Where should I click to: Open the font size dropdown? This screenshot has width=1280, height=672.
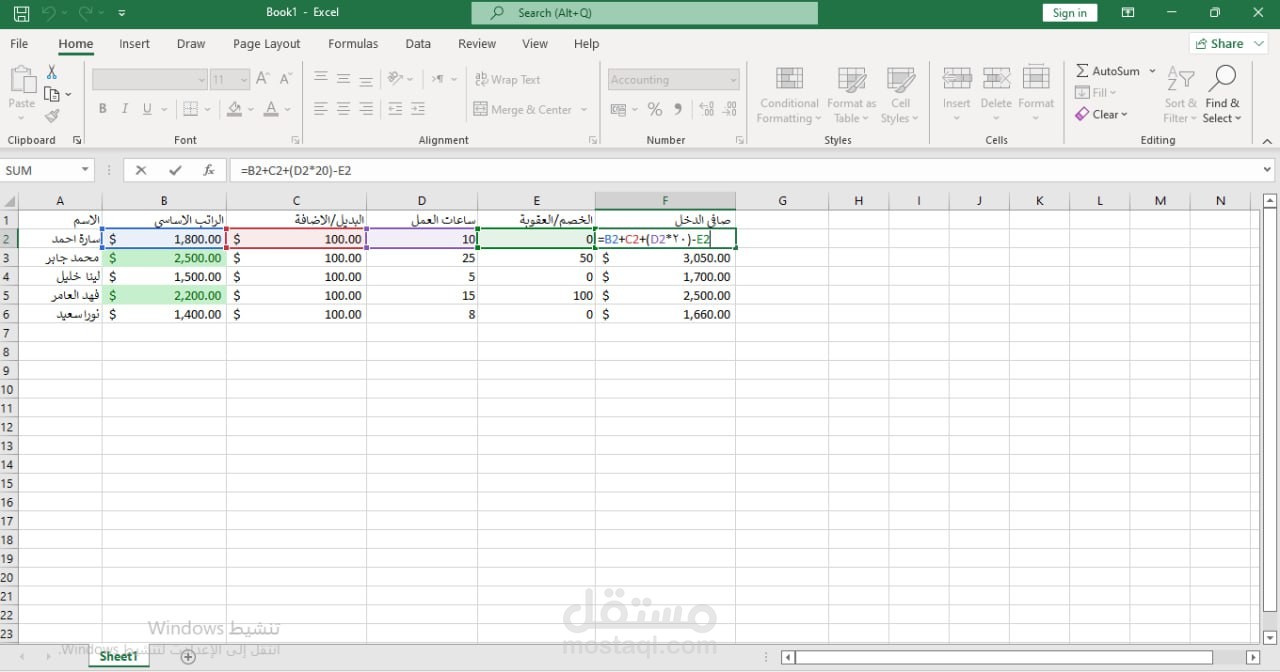point(243,80)
